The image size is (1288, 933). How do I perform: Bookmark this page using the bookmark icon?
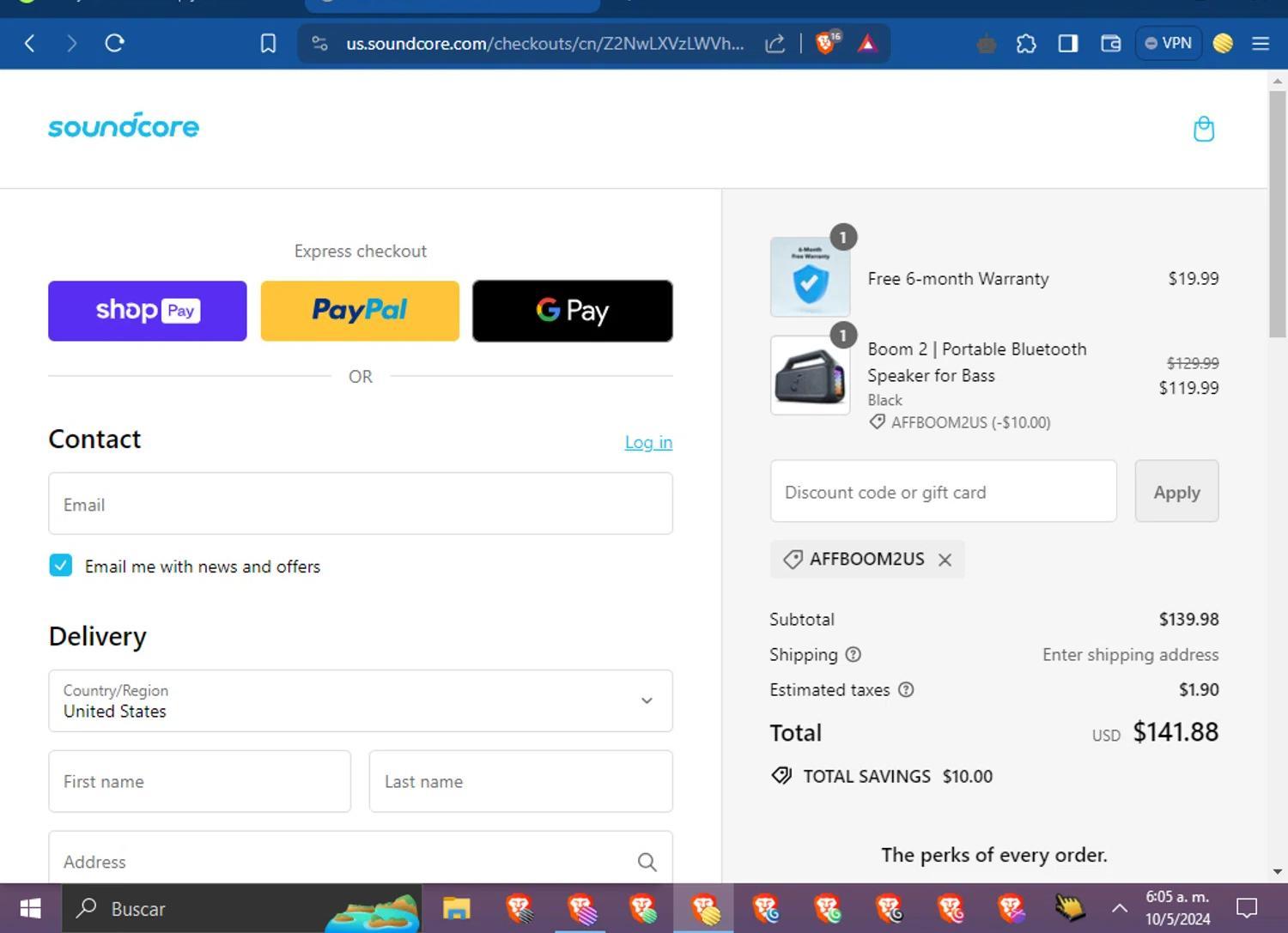(x=268, y=43)
